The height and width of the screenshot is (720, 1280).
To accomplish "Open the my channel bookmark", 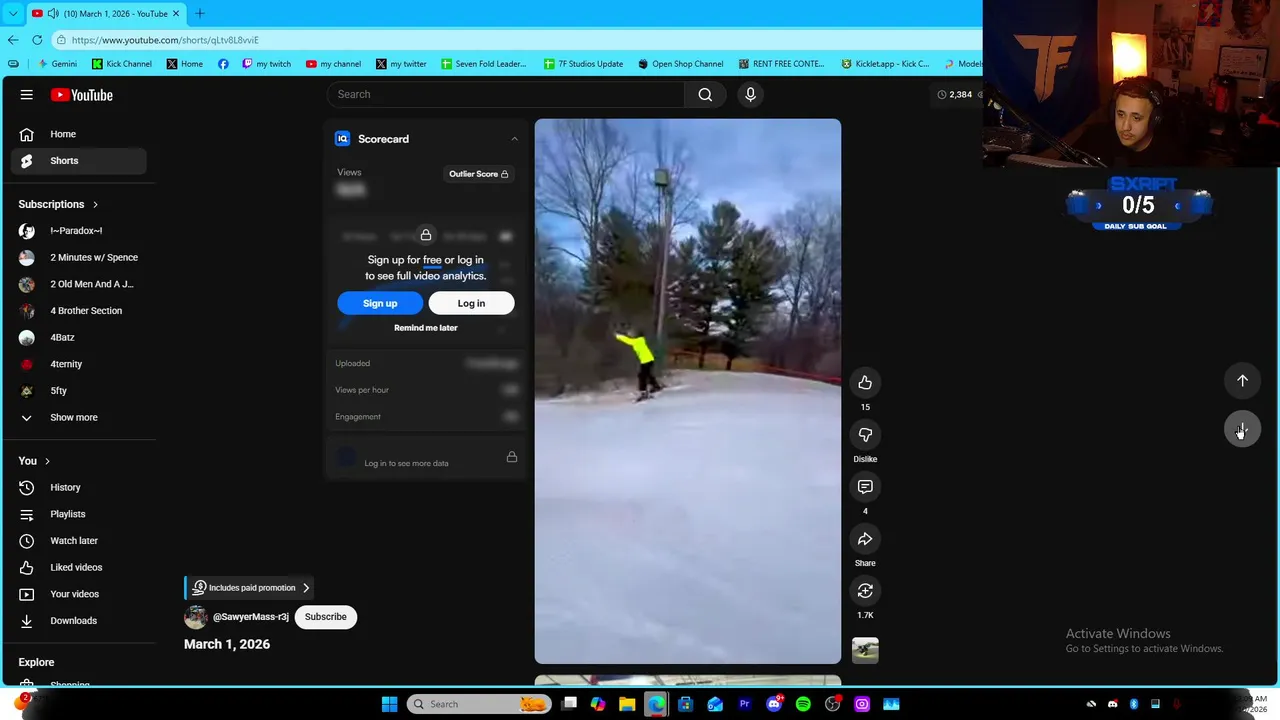I will point(333,64).
